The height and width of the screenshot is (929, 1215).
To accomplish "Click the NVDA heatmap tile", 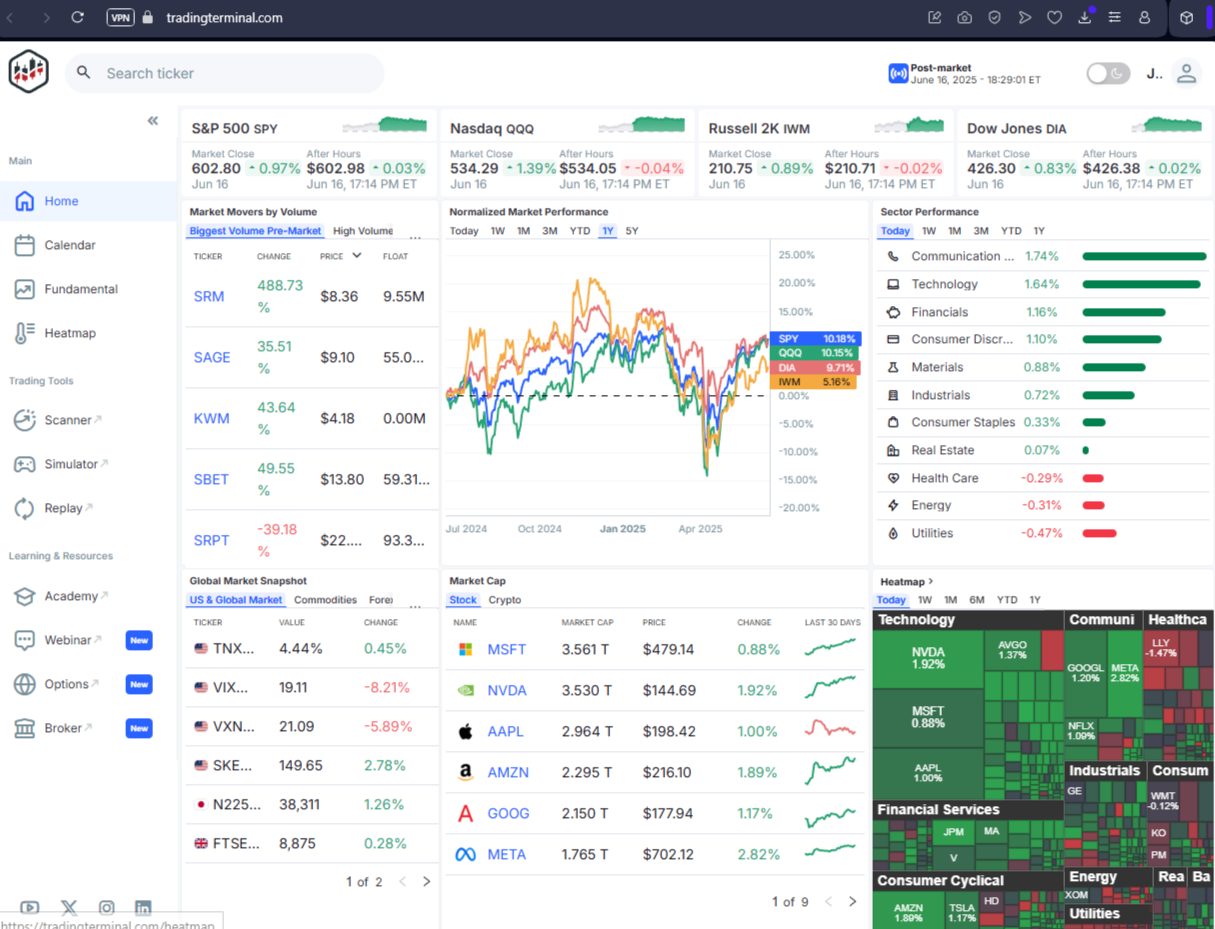I will pos(928,658).
